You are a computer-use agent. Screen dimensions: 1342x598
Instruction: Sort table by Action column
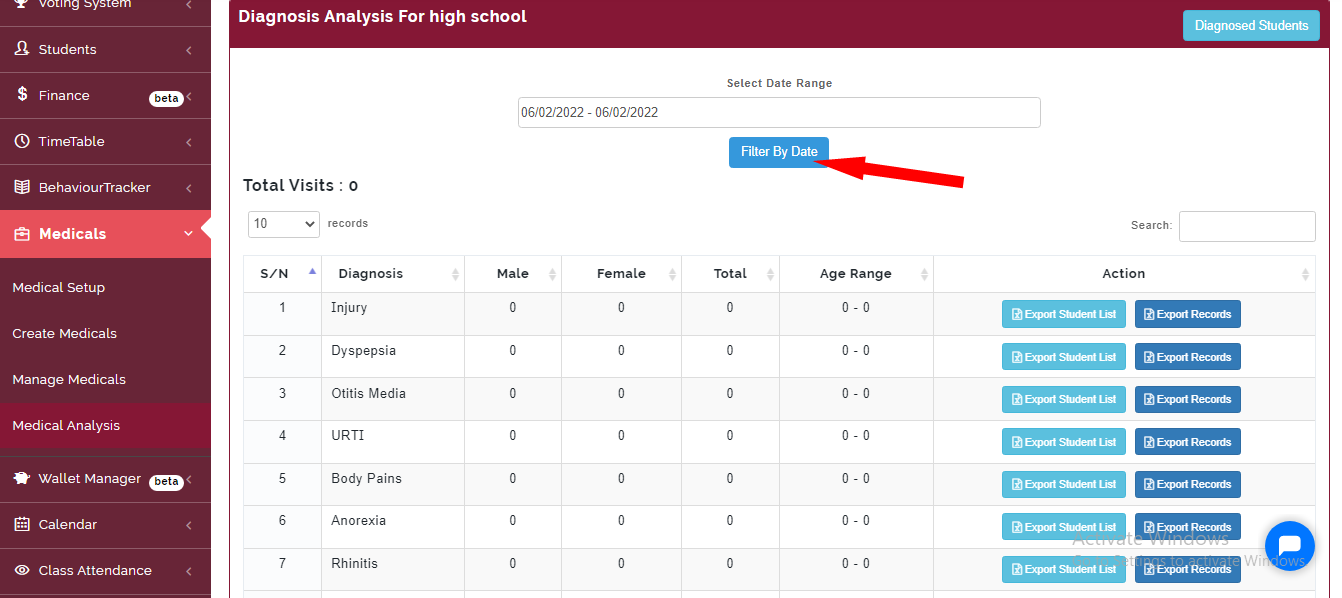pyautogui.click(x=1124, y=274)
